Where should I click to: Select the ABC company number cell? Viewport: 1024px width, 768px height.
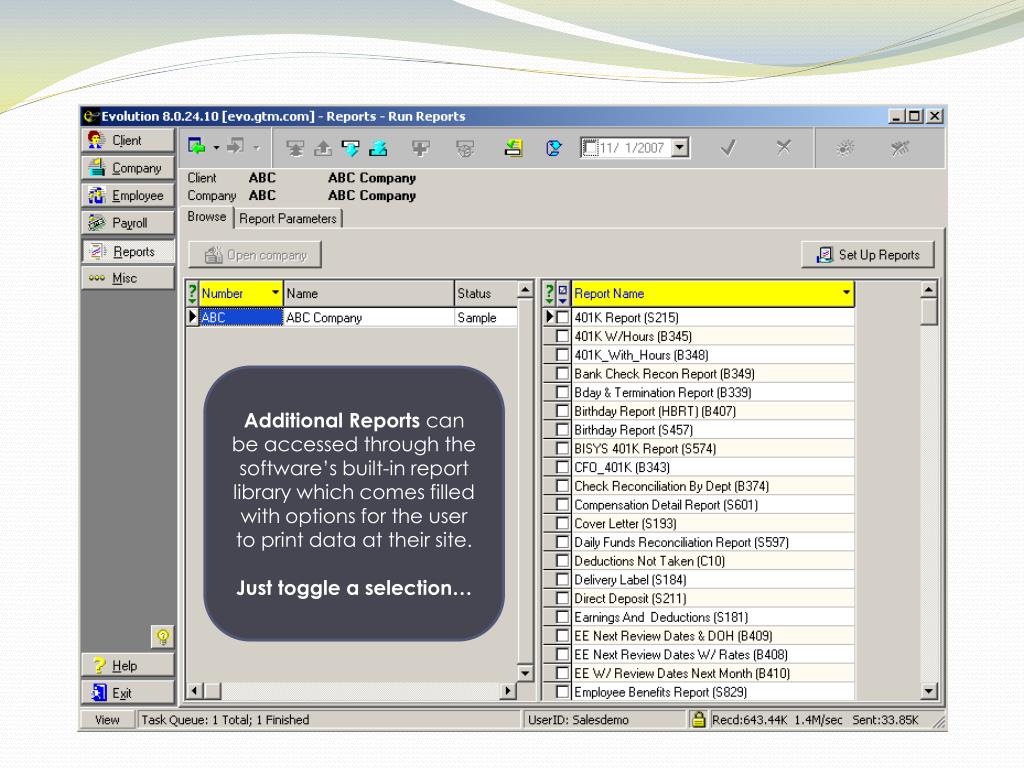(x=241, y=317)
